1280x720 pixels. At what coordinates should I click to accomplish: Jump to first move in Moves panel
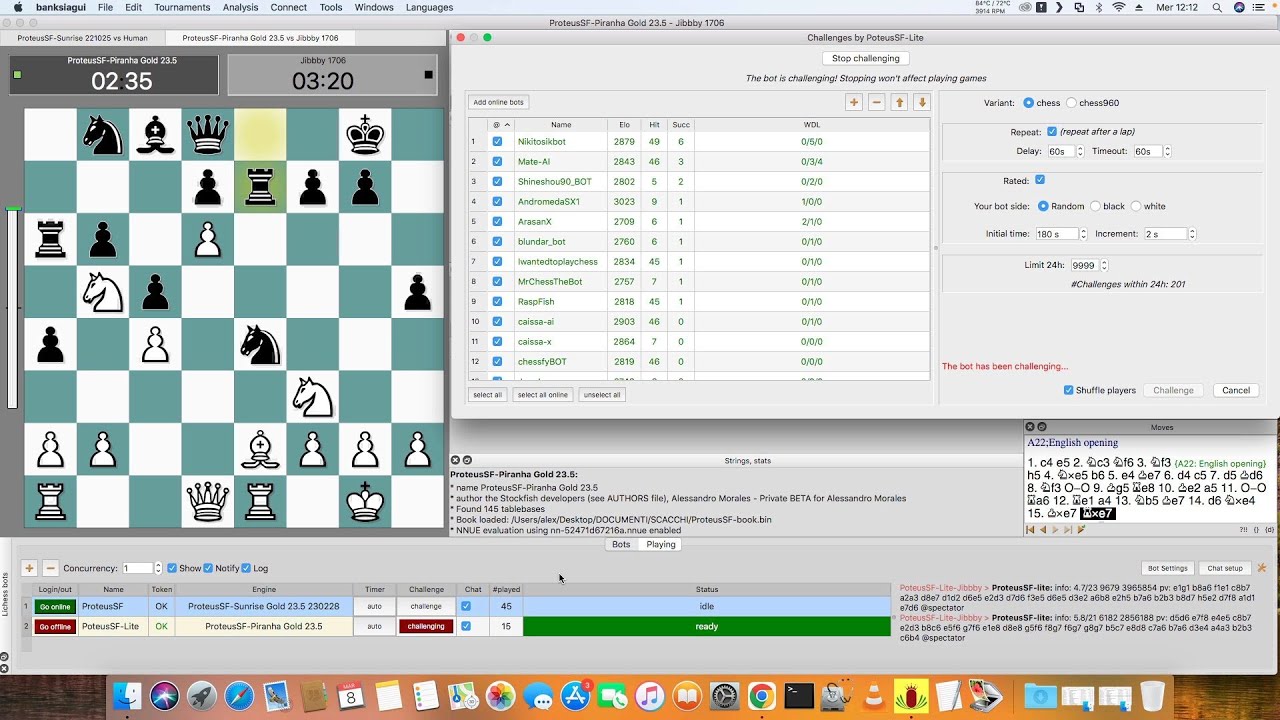(1031, 530)
